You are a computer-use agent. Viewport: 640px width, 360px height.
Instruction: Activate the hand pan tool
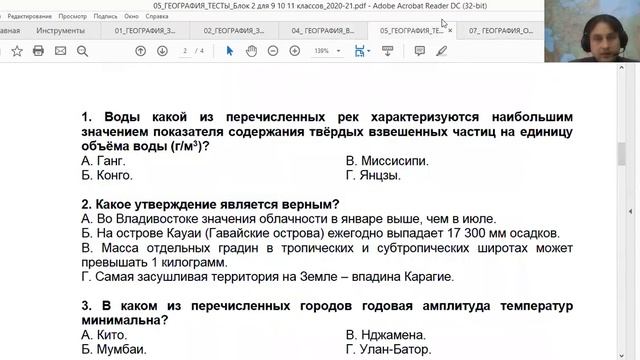(x=251, y=51)
